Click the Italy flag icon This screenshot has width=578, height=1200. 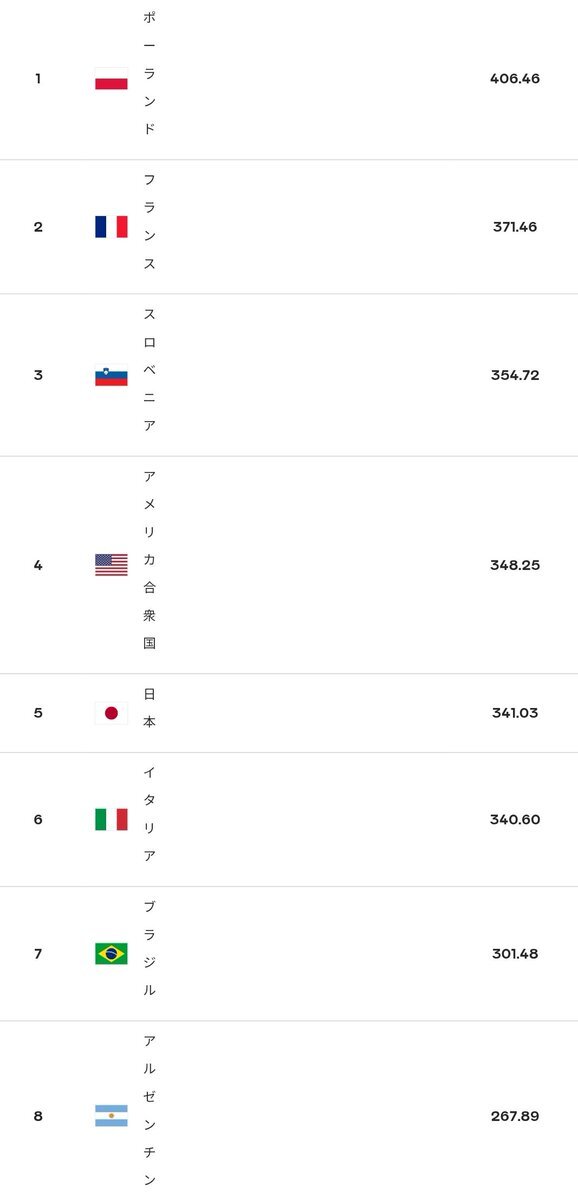[111, 819]
